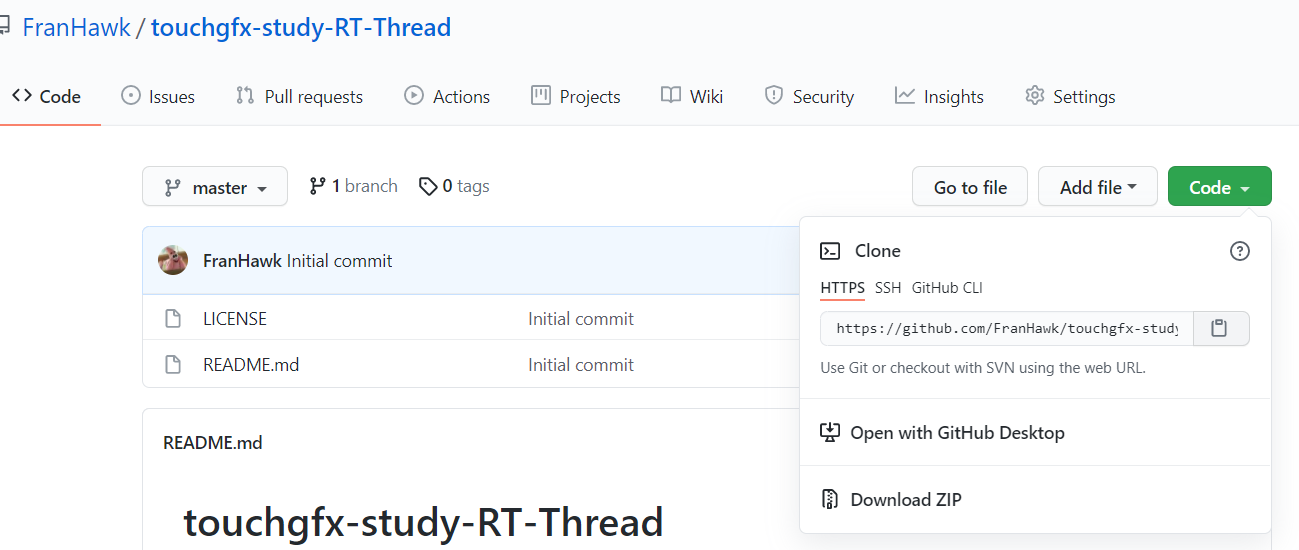Expand the master branch dropdown

[x=215, y=186]
